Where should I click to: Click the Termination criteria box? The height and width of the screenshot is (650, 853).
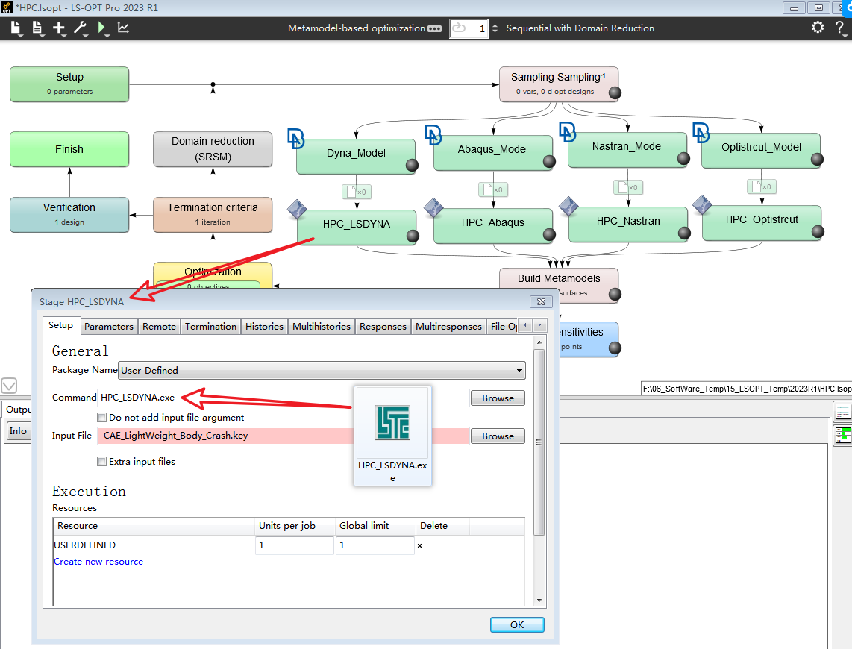tap(213, 215)
